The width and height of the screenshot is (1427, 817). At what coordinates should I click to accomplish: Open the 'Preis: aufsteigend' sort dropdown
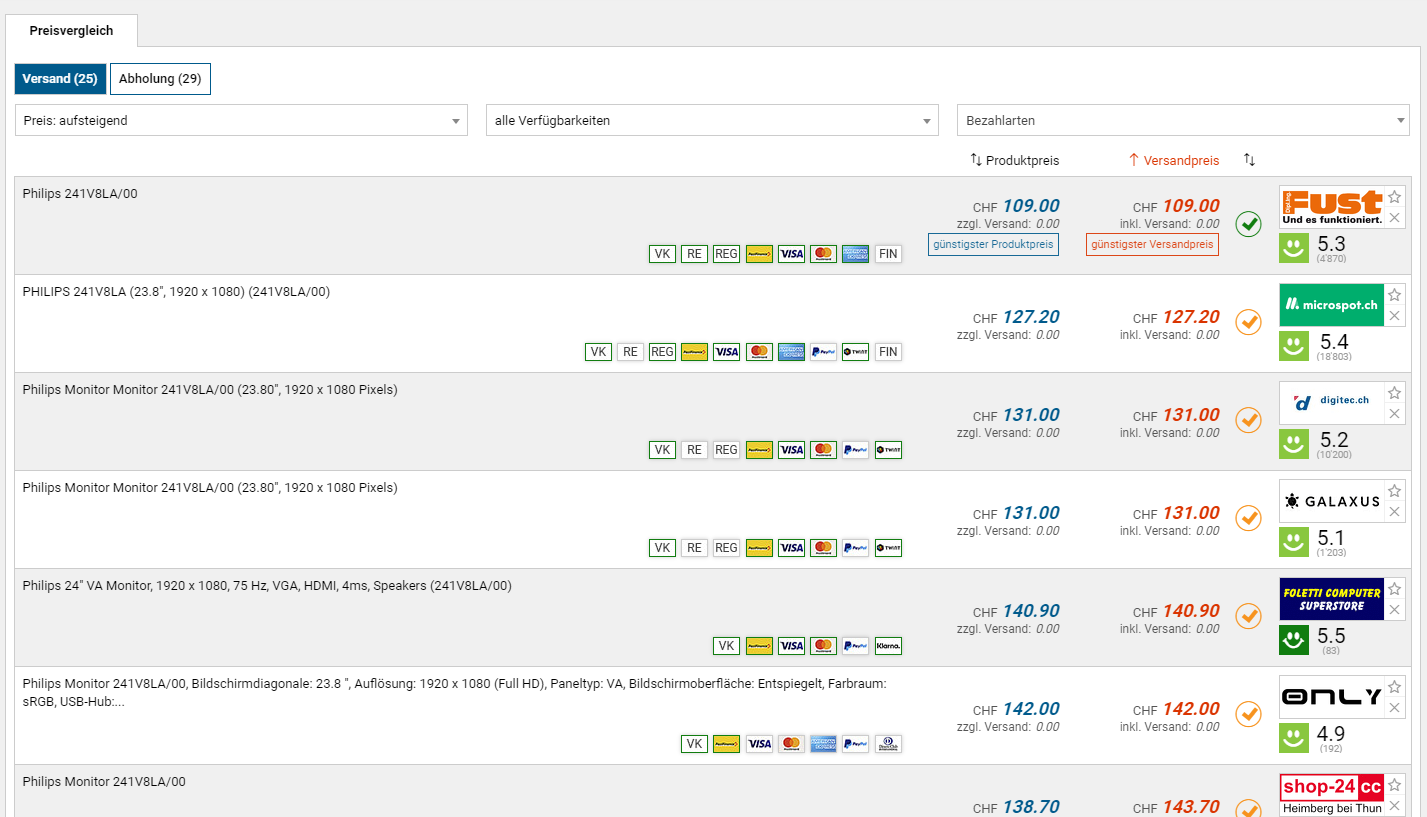click(x=241, y=120)
